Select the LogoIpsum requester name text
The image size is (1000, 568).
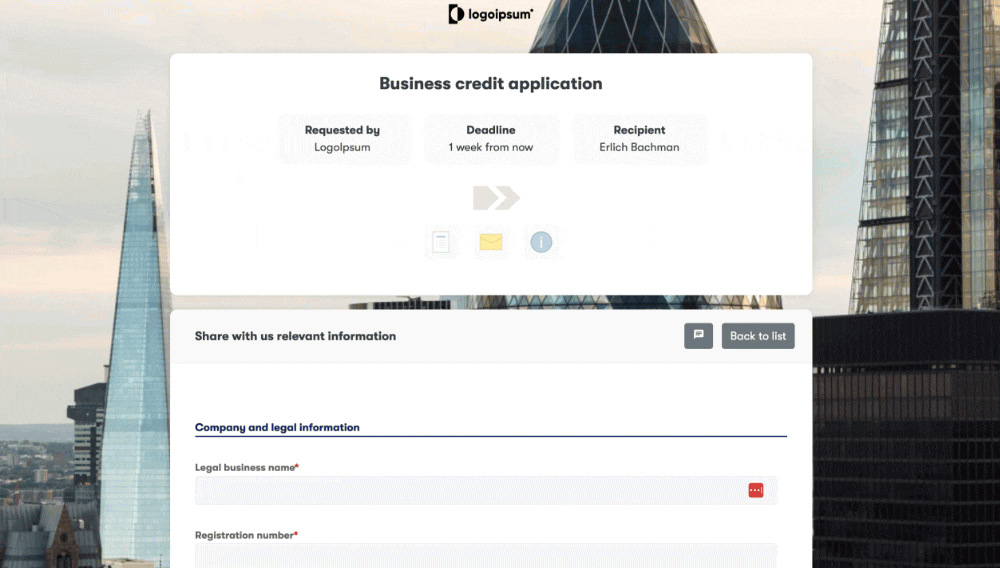pyautogui.click(x=342, y=147)
